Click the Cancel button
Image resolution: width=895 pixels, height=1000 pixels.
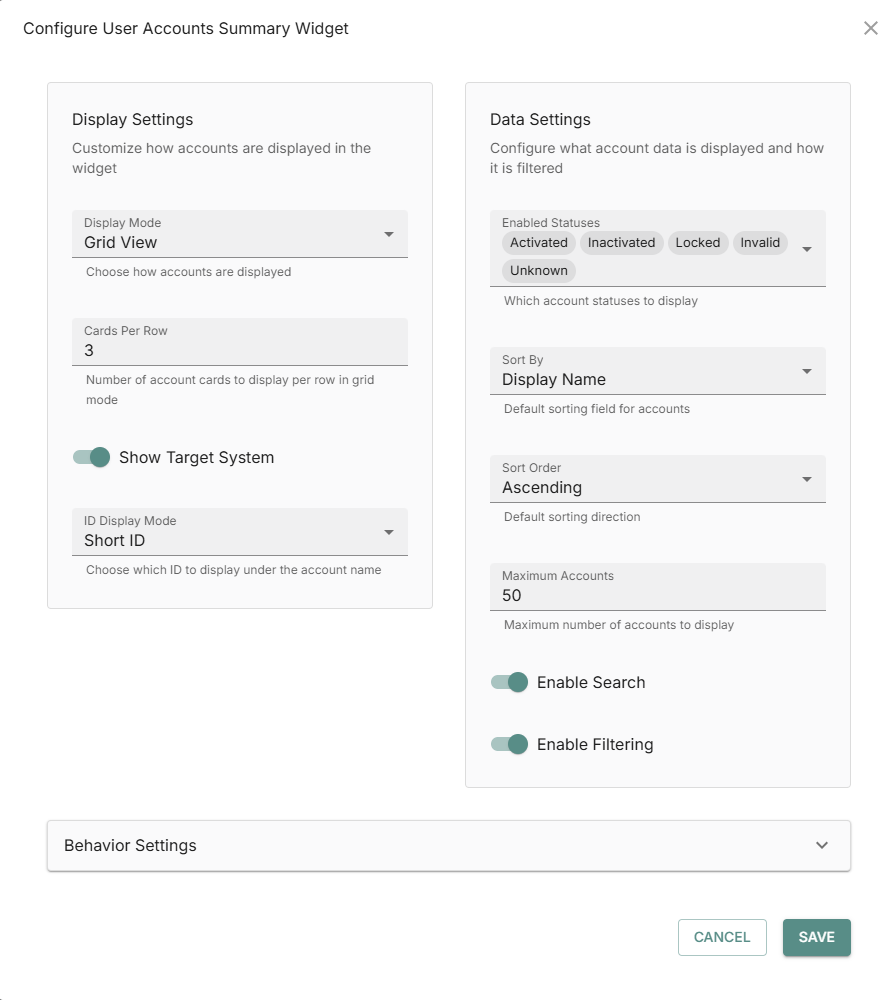tap(722, 937)
